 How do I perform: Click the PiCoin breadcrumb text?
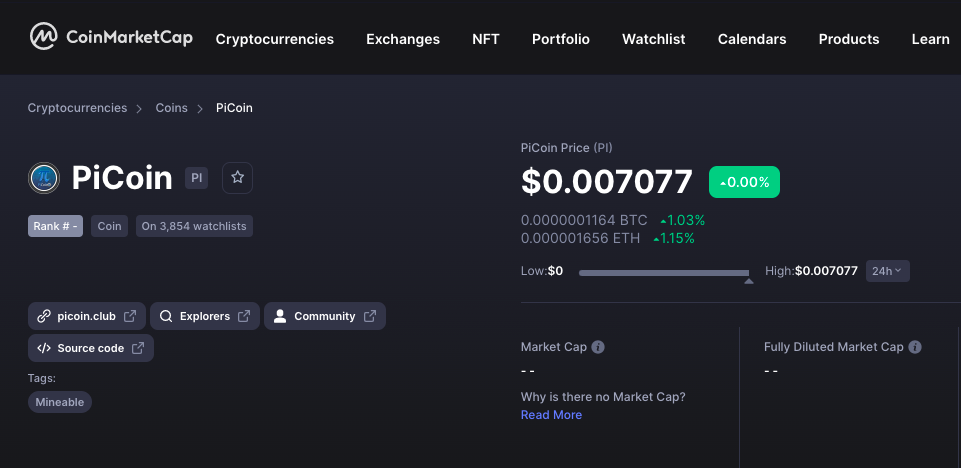234,108
